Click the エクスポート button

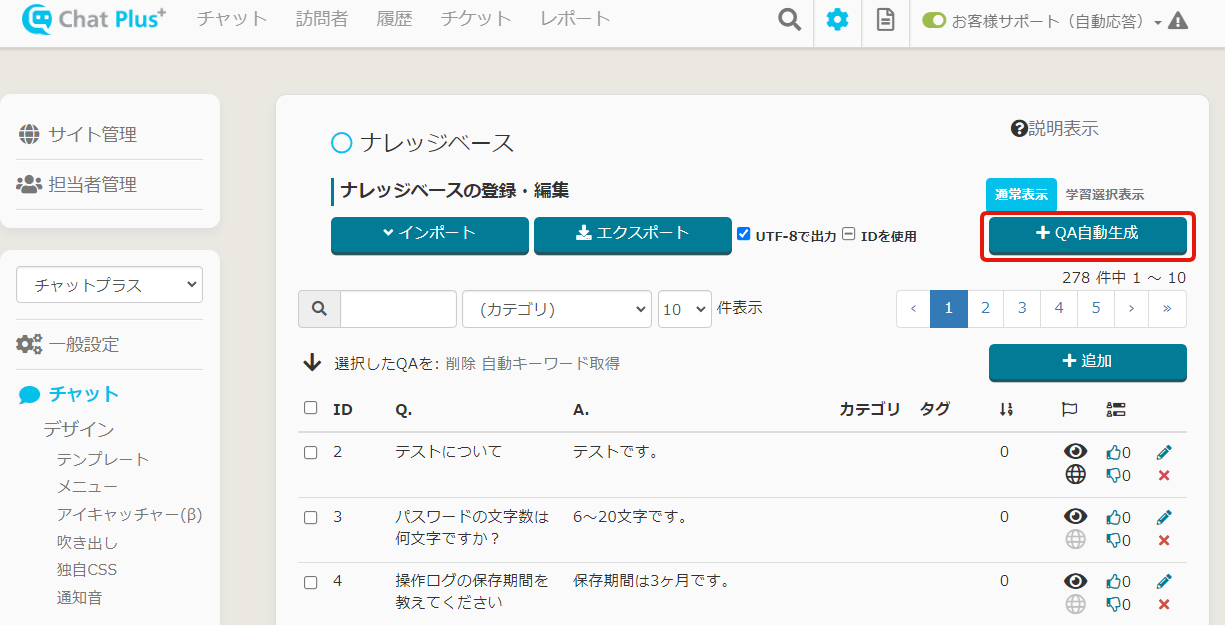632,234
